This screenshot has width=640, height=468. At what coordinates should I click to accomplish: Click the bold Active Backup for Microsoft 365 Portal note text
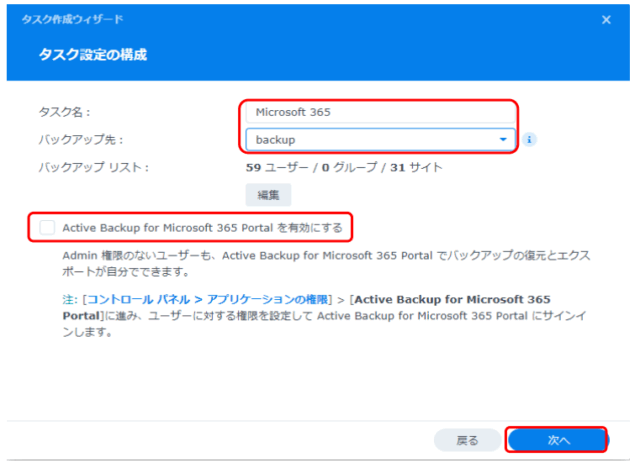(461, 300)
